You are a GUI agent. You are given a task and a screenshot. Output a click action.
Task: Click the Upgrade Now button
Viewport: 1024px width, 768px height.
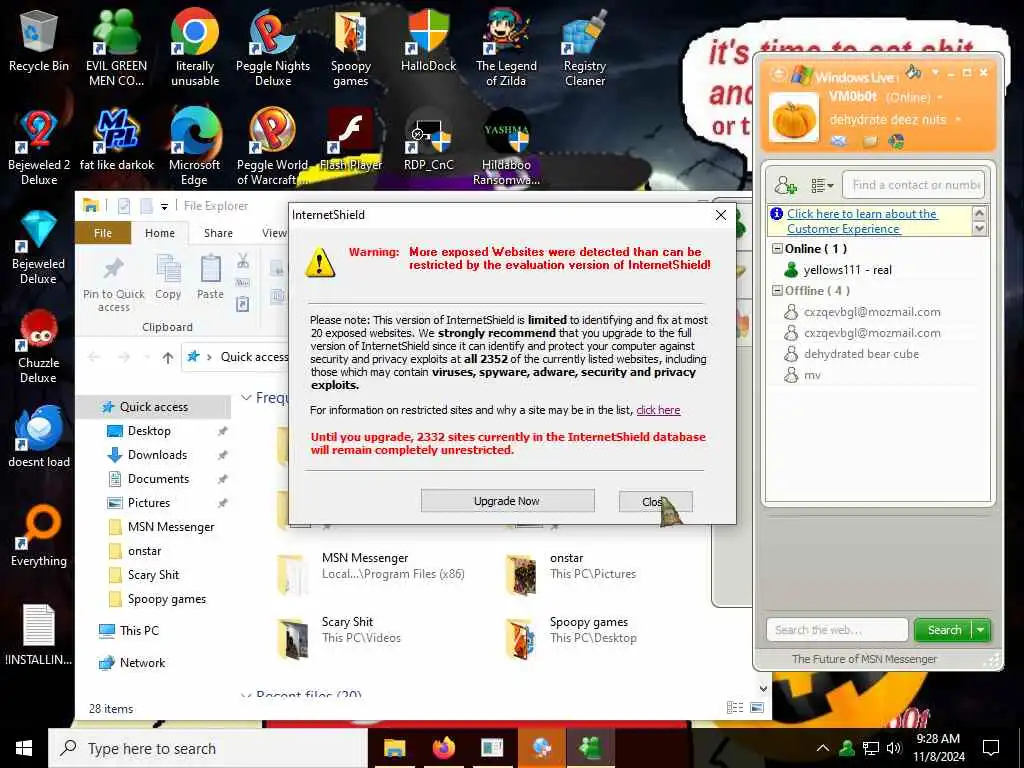(x=507, y=501)
